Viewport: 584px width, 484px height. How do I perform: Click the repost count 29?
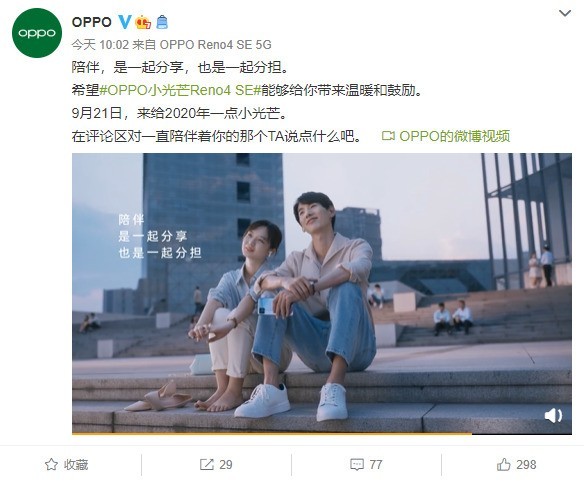pyautogui.click(x=226, y=465)
